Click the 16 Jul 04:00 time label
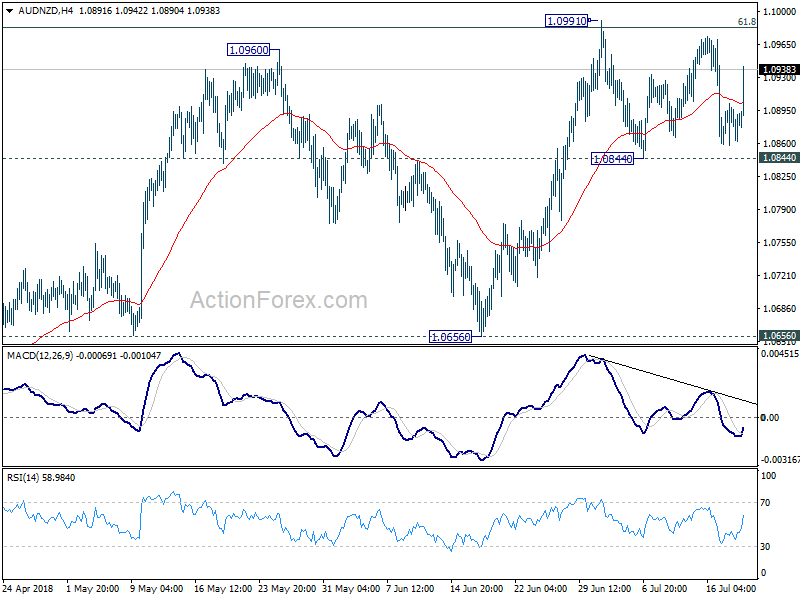This screenshot has height=600, width=800. pyautogui.click(x=731, y=588)
